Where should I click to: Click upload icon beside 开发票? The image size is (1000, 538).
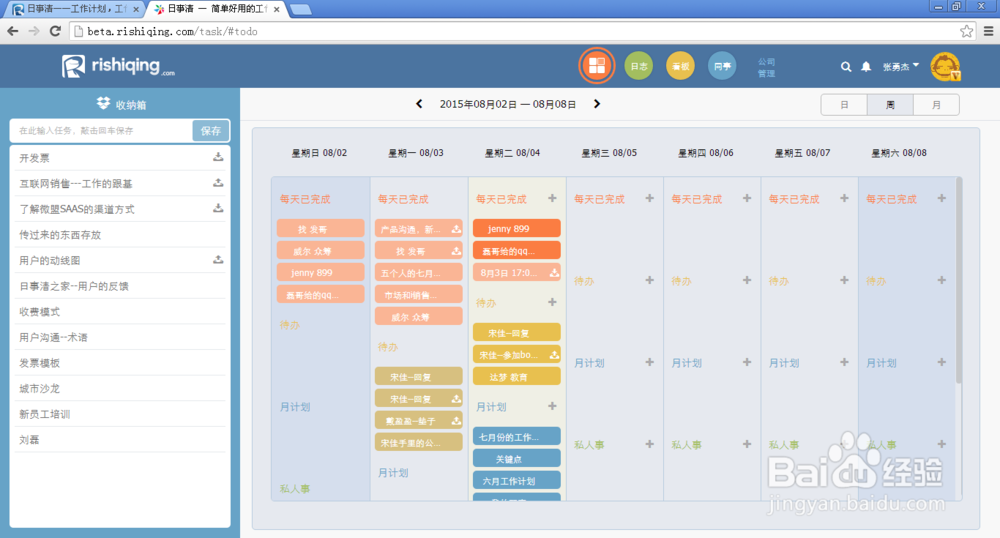218,157
